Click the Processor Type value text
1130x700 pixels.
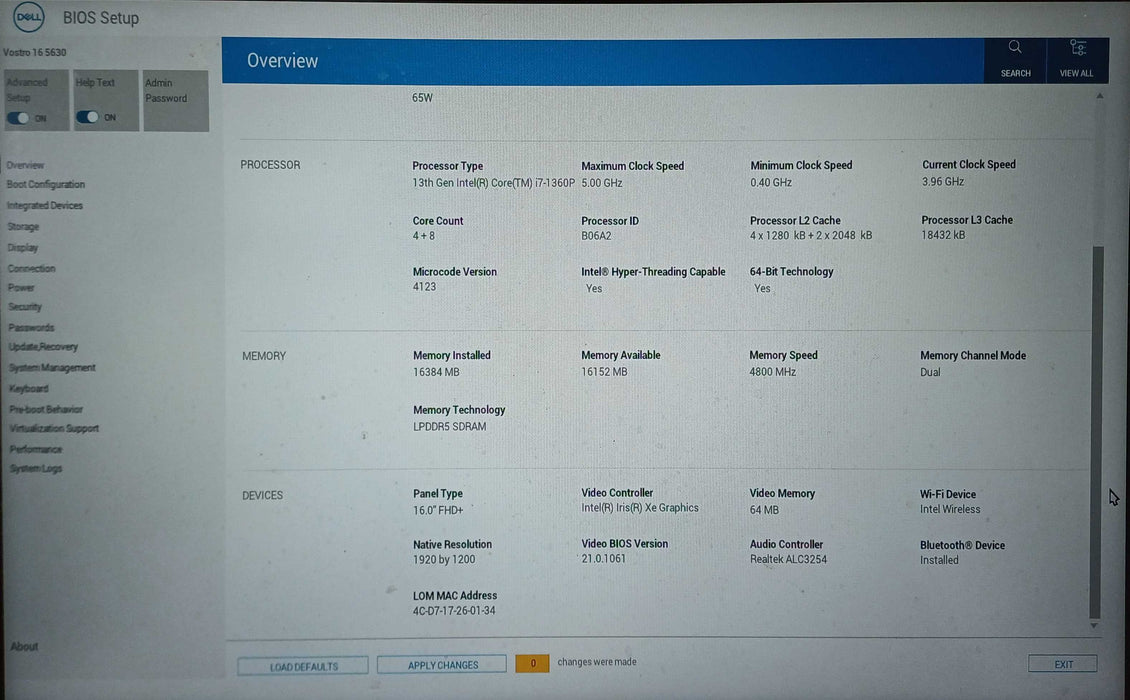click(x=493, y=183)
